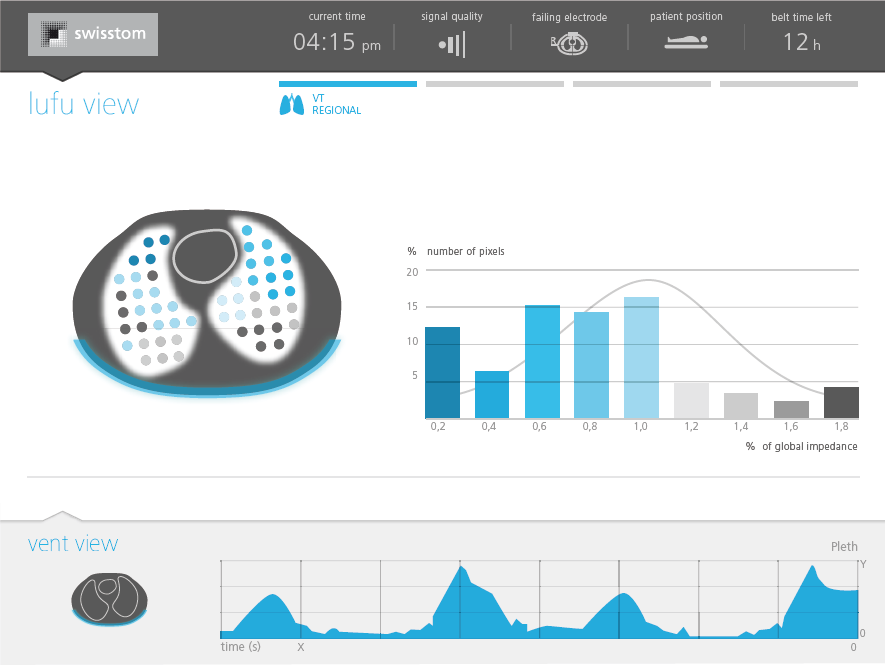Switch to the third gray view tab

pyautogui.click(x=641, y=85)
